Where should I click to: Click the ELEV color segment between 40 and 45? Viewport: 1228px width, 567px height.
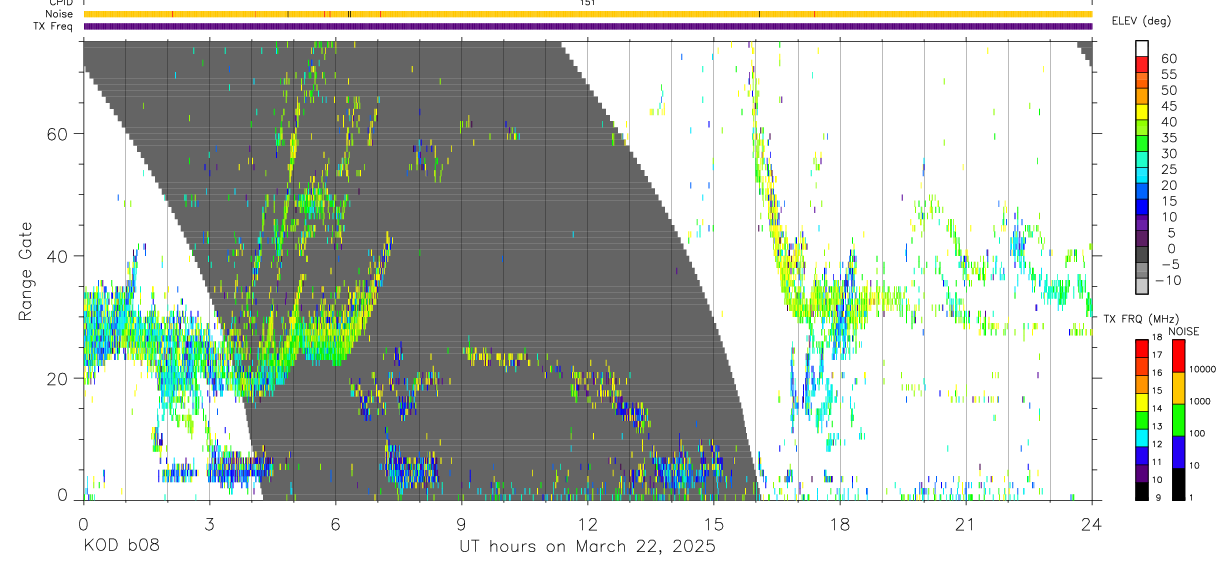1142,113
